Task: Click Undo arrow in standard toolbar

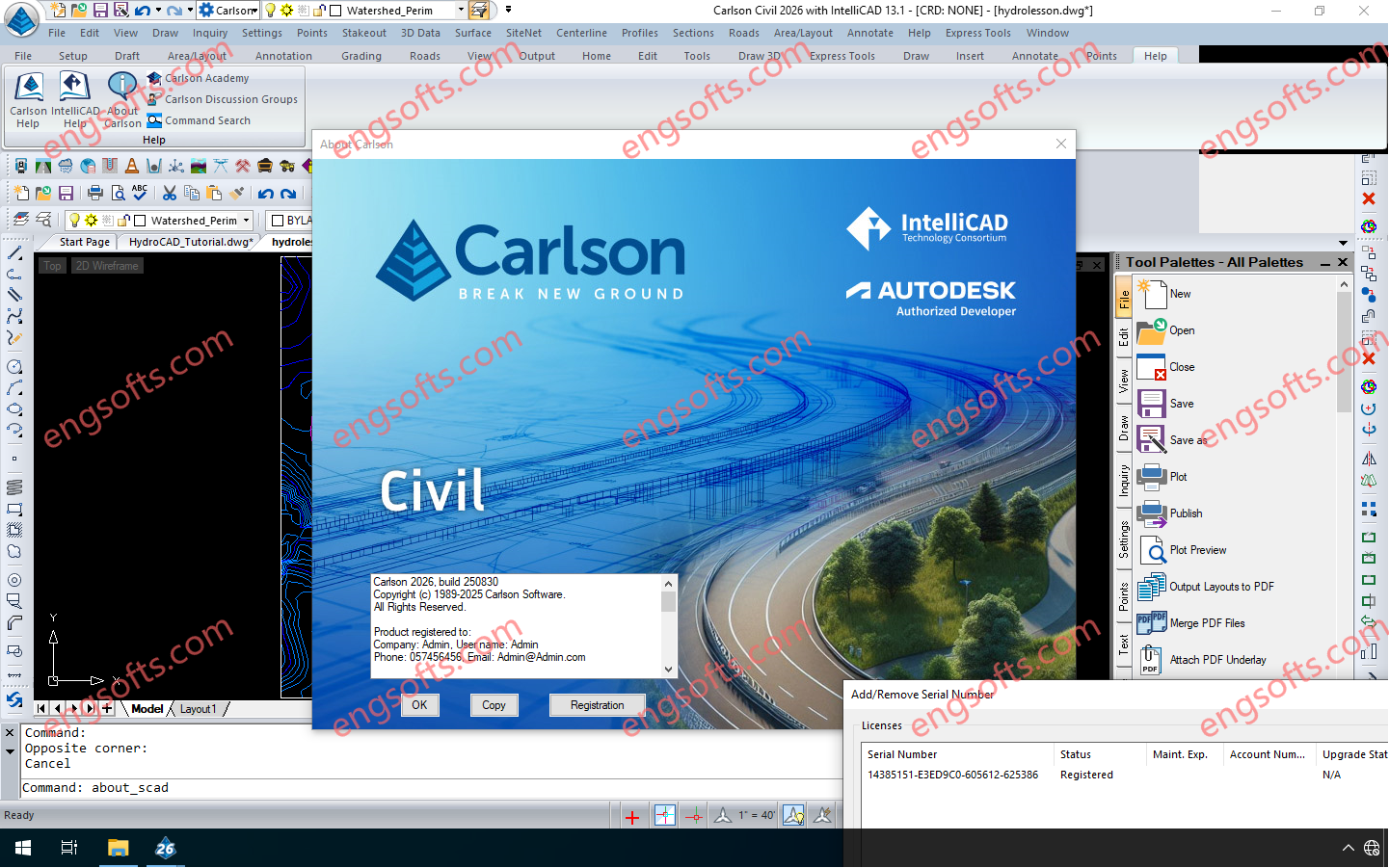Action: 265,193
